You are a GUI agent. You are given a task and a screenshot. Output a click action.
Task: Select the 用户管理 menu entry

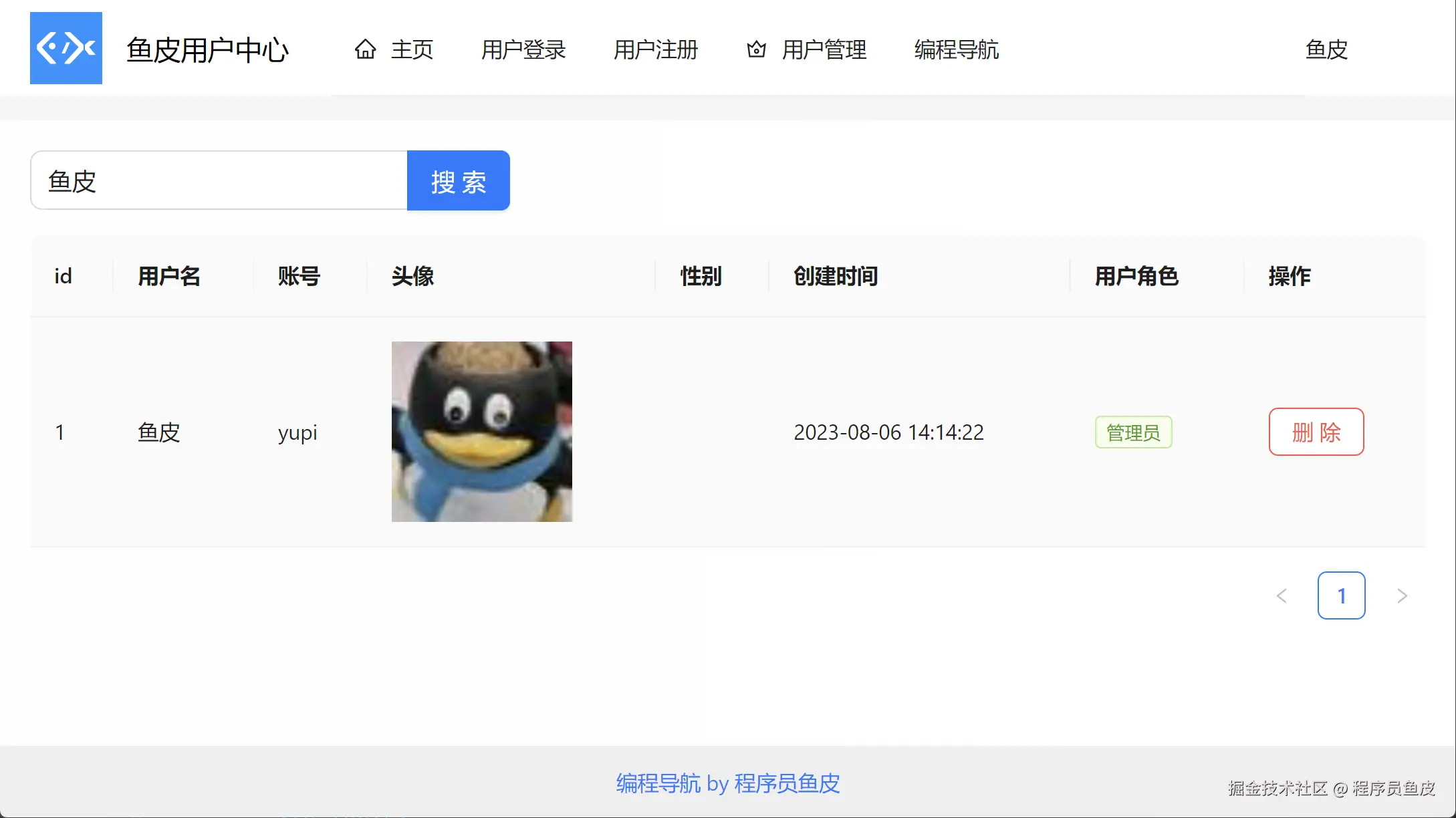[x=824, y=49]
